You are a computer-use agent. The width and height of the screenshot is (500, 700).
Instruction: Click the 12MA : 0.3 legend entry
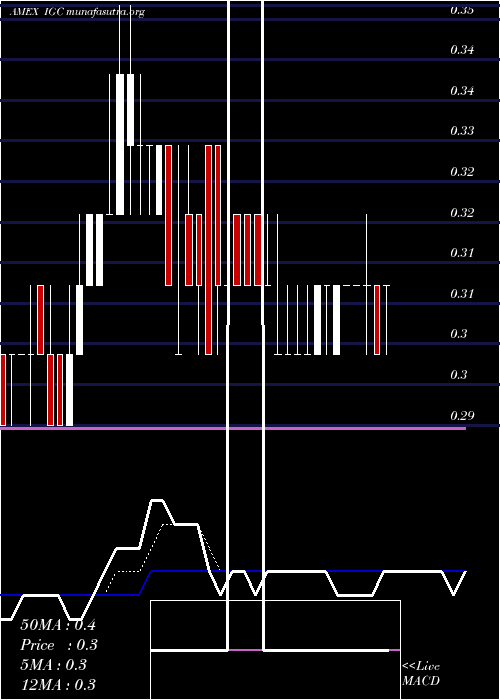tap(58, 685)
